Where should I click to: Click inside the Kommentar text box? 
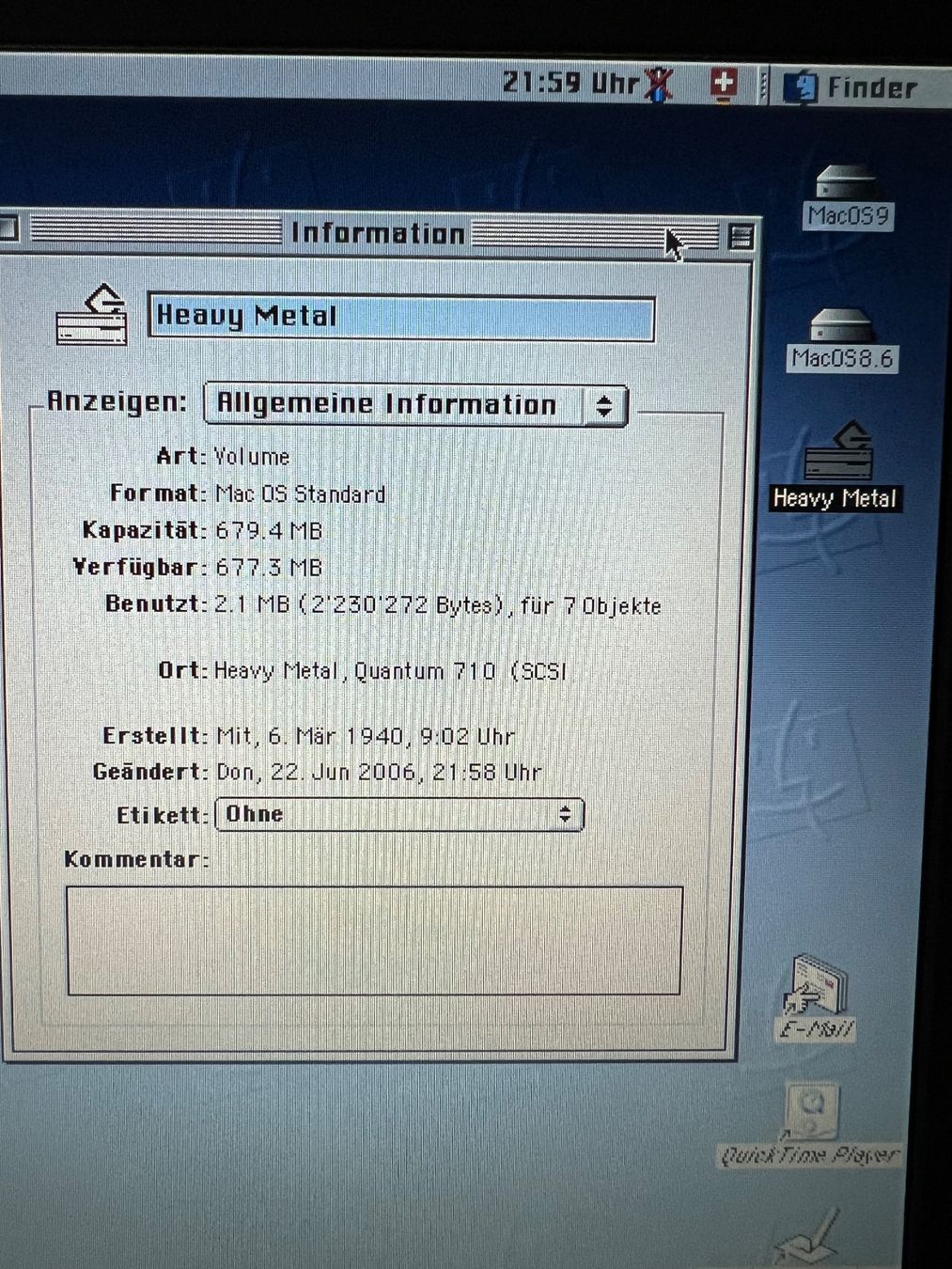pos(374,940)
